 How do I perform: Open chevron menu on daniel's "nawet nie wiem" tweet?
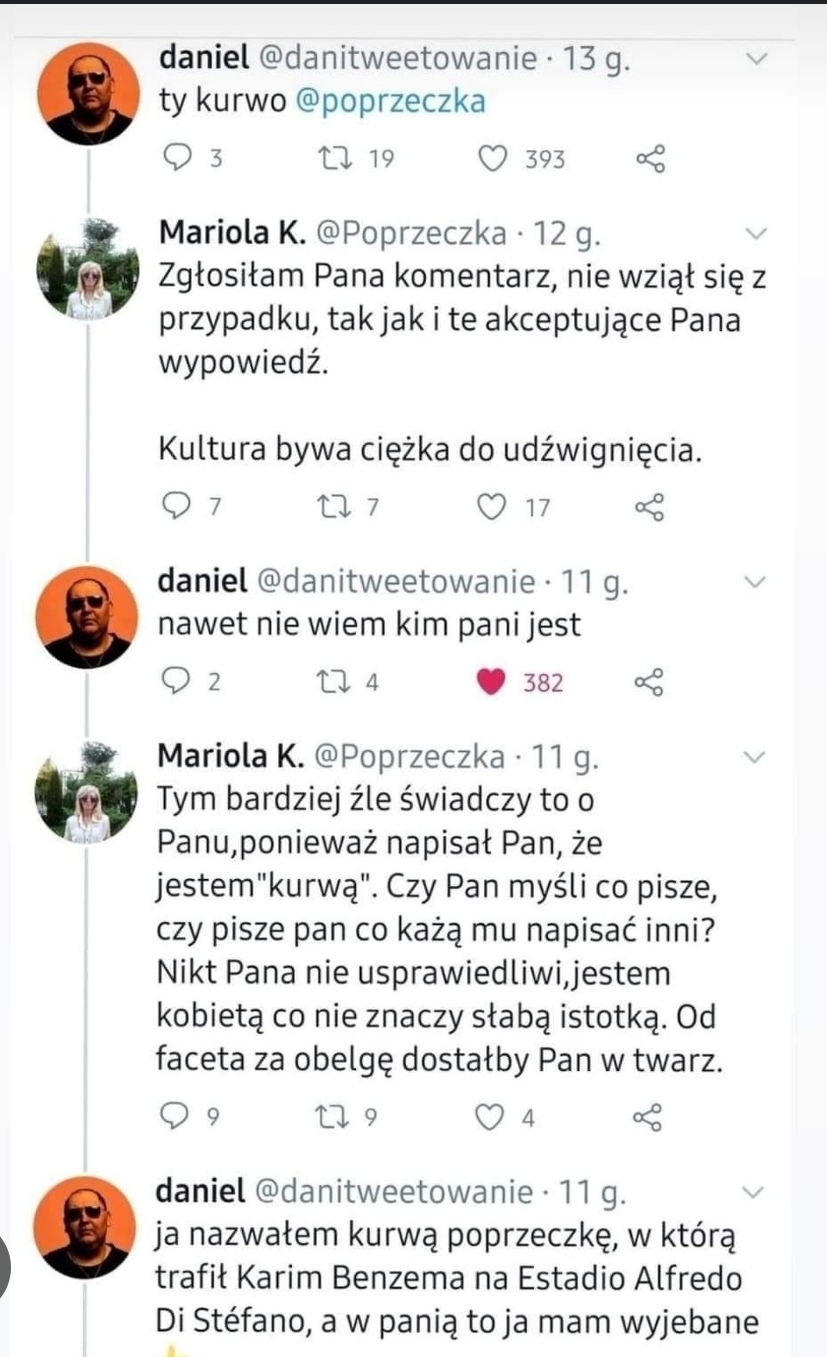[757, 582]
